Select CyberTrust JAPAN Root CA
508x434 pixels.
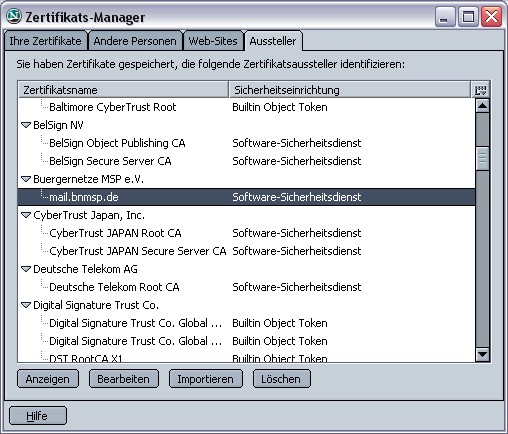[x=115, y=233]
